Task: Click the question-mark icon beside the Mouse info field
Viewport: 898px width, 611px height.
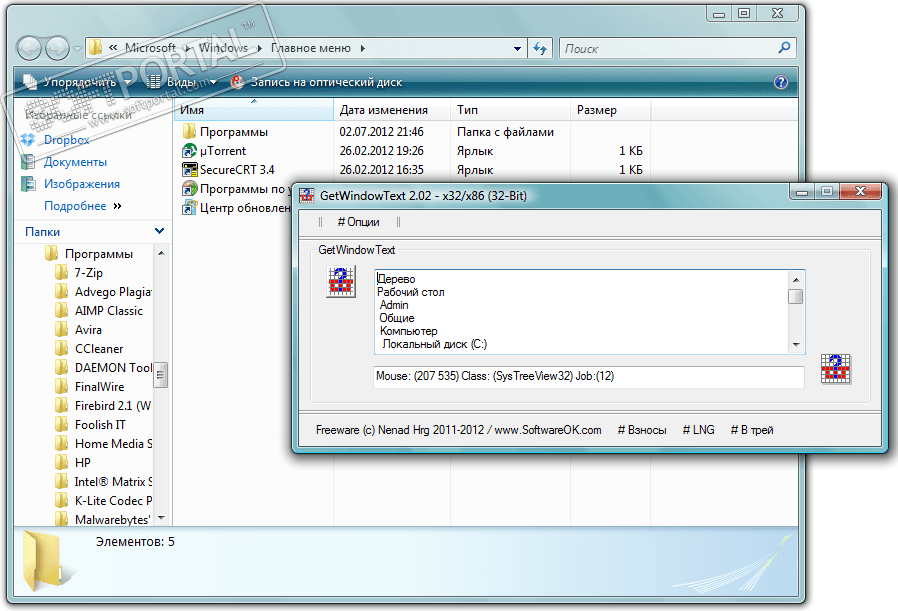Action: click(836, 369)
